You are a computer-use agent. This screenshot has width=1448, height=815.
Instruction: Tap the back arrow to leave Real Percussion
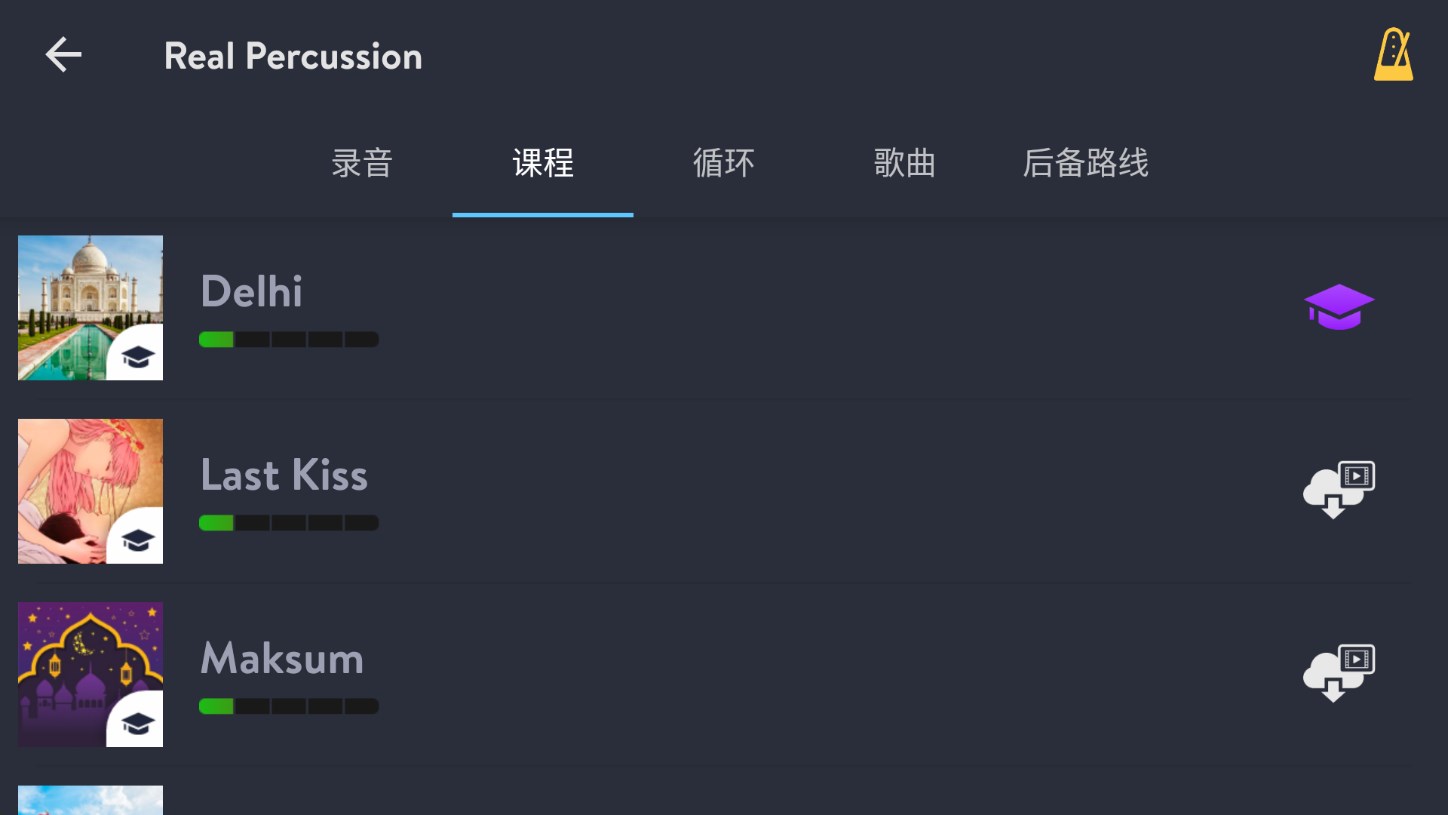tap(64, 55)
